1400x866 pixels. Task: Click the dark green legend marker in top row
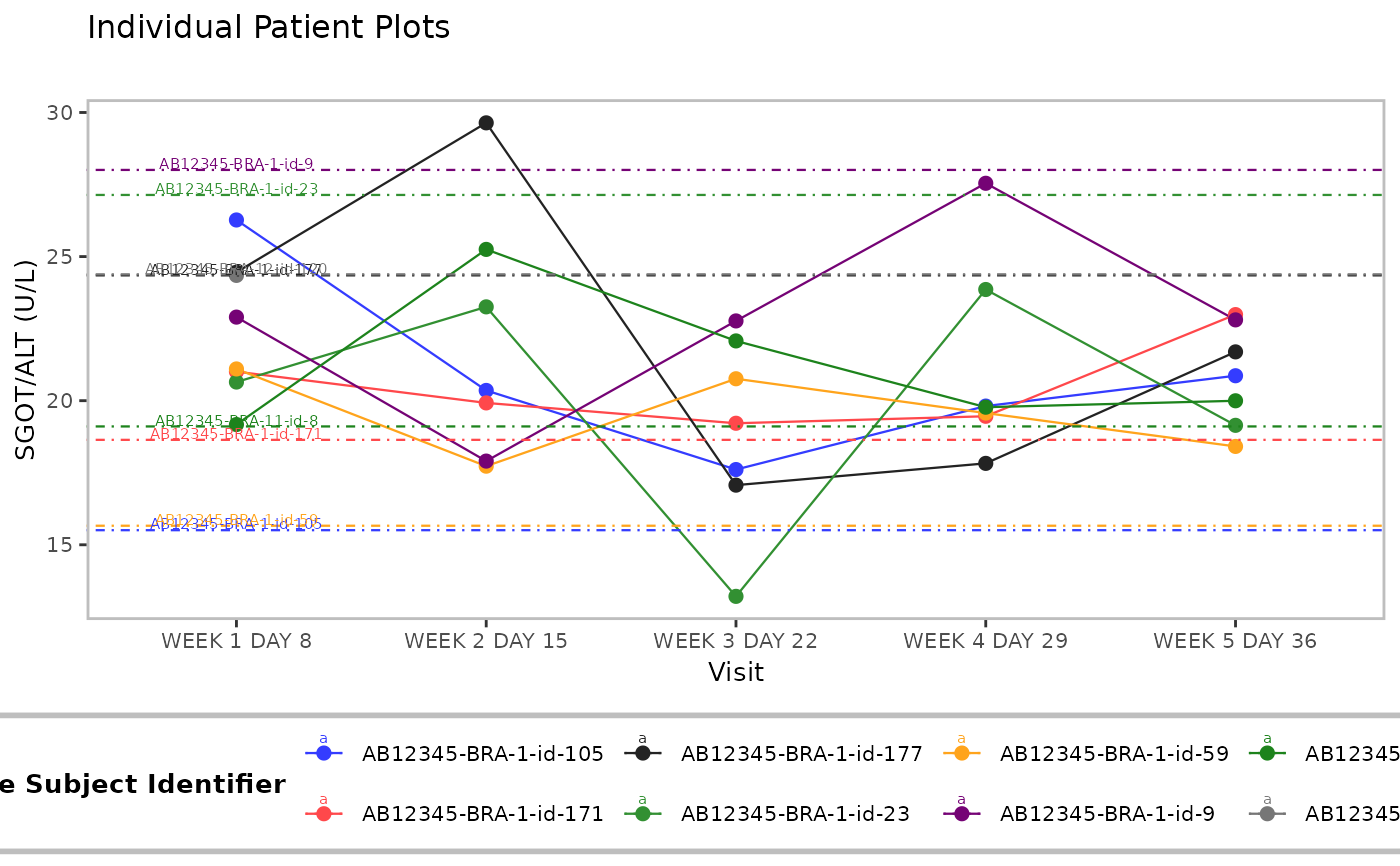(x=1267, y=754)
